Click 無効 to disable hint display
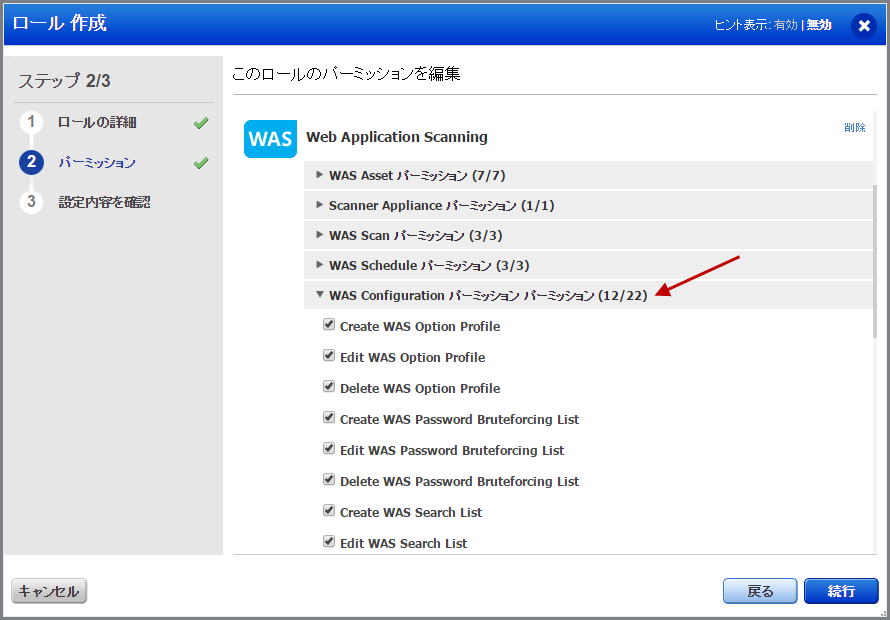The height and width of the screenshot is (620, 890). click(x=820, y=25)
